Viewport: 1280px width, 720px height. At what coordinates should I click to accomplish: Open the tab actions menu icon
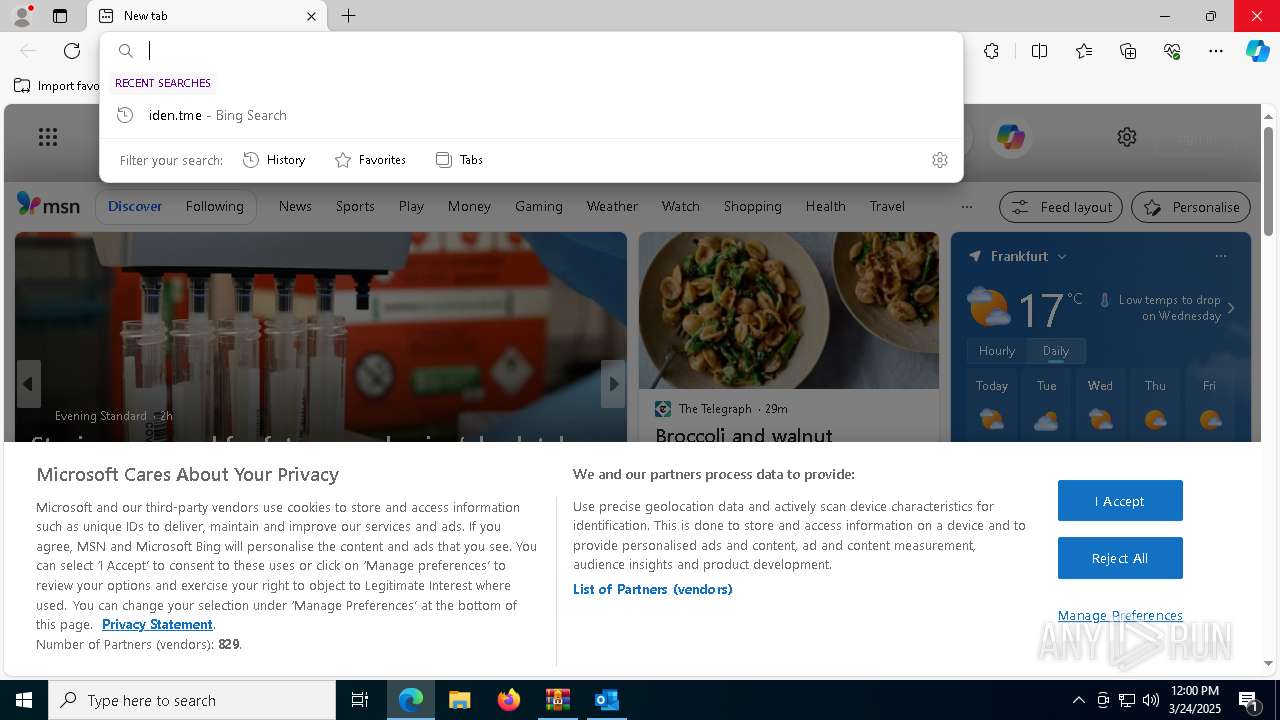60,16
